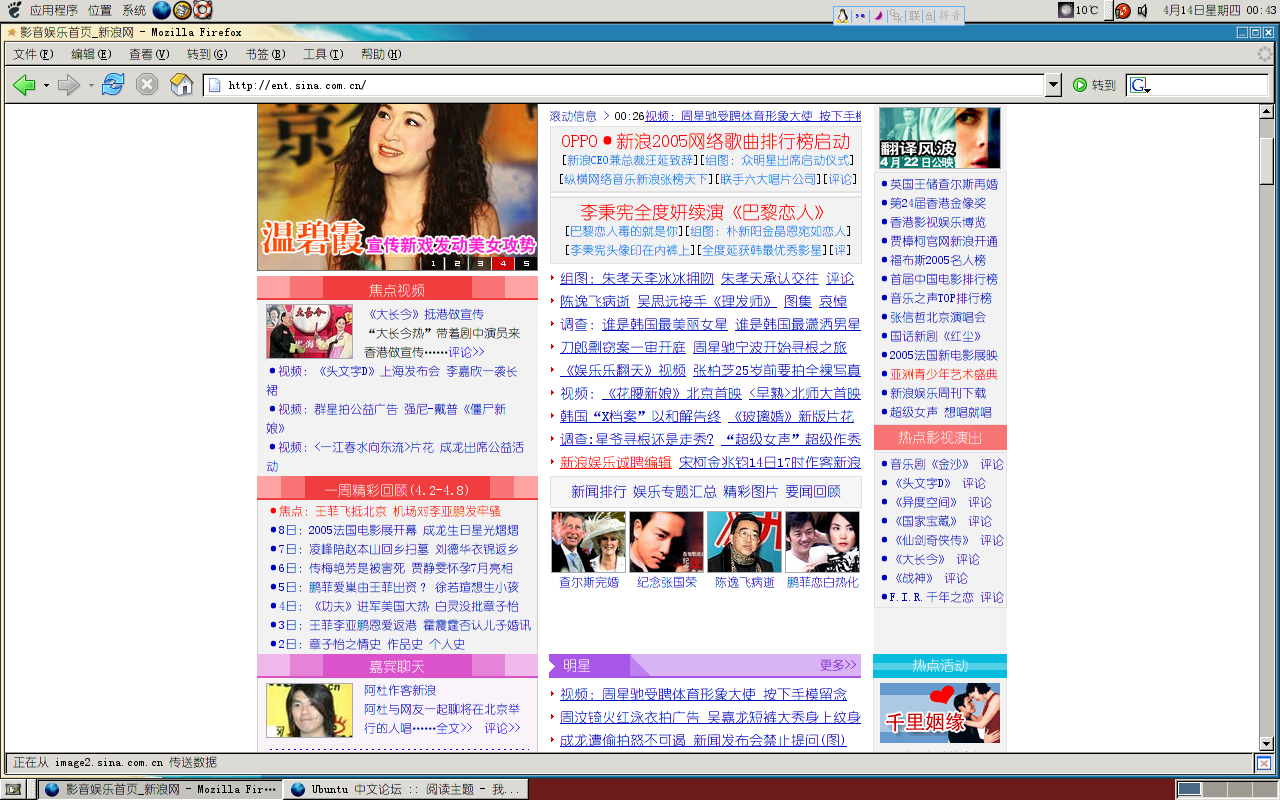
Task: Open the 位置 places menu
Action: click(100, 10)
